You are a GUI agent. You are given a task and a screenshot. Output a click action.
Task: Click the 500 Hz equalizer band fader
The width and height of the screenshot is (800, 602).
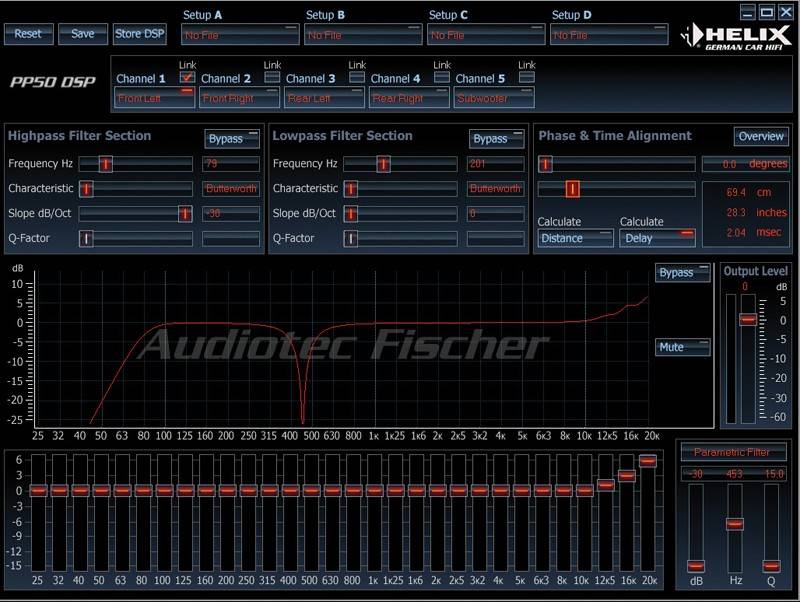click(311, 491)
